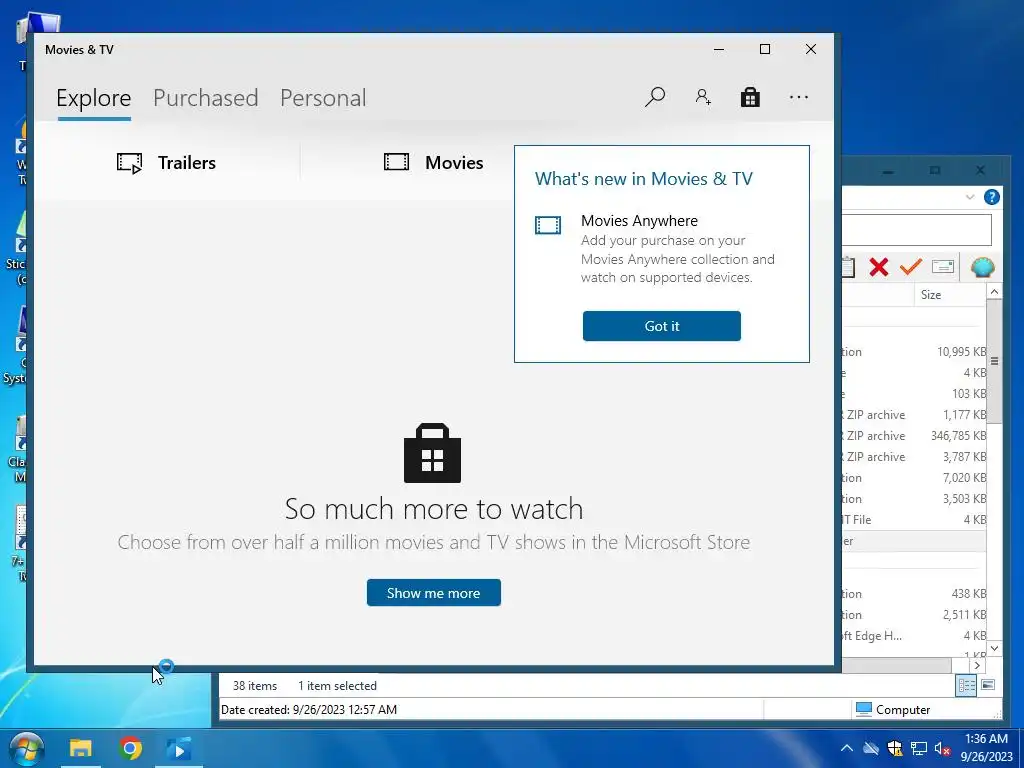The width and height of the screenshot is (1024, 768).
Task: Click the Movies Anywhere filmstrip icon
Action: click(548, 225)
